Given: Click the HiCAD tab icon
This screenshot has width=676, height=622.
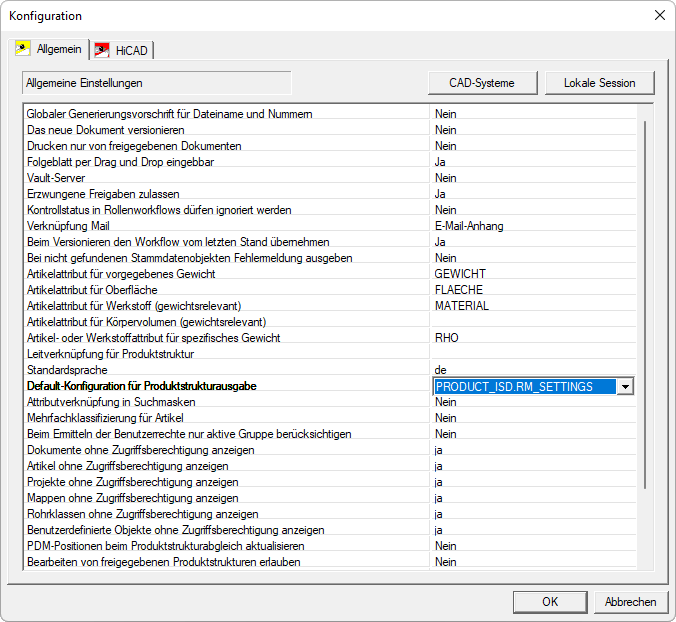Looking at the screenshot, I should tap(102, 50).
